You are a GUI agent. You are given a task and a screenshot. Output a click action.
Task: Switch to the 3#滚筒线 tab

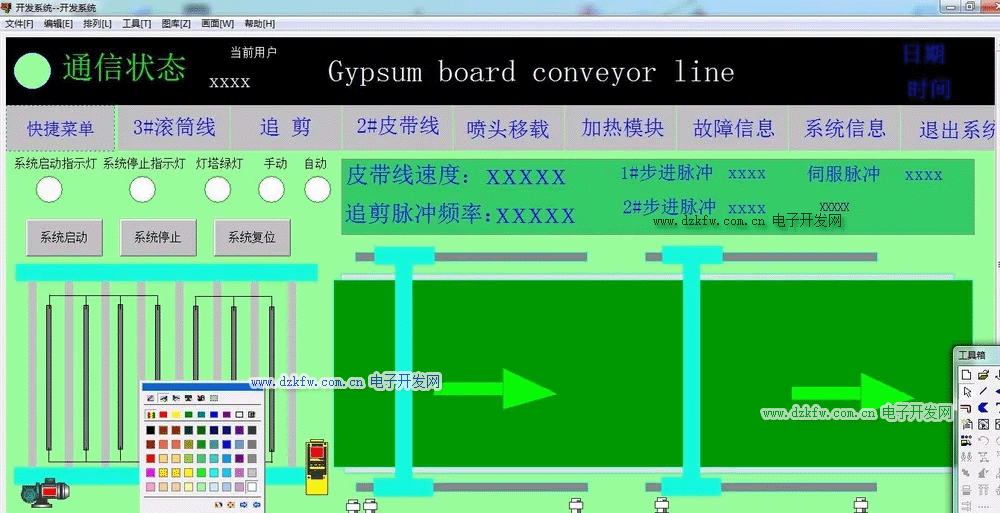[x=174, y=128]
